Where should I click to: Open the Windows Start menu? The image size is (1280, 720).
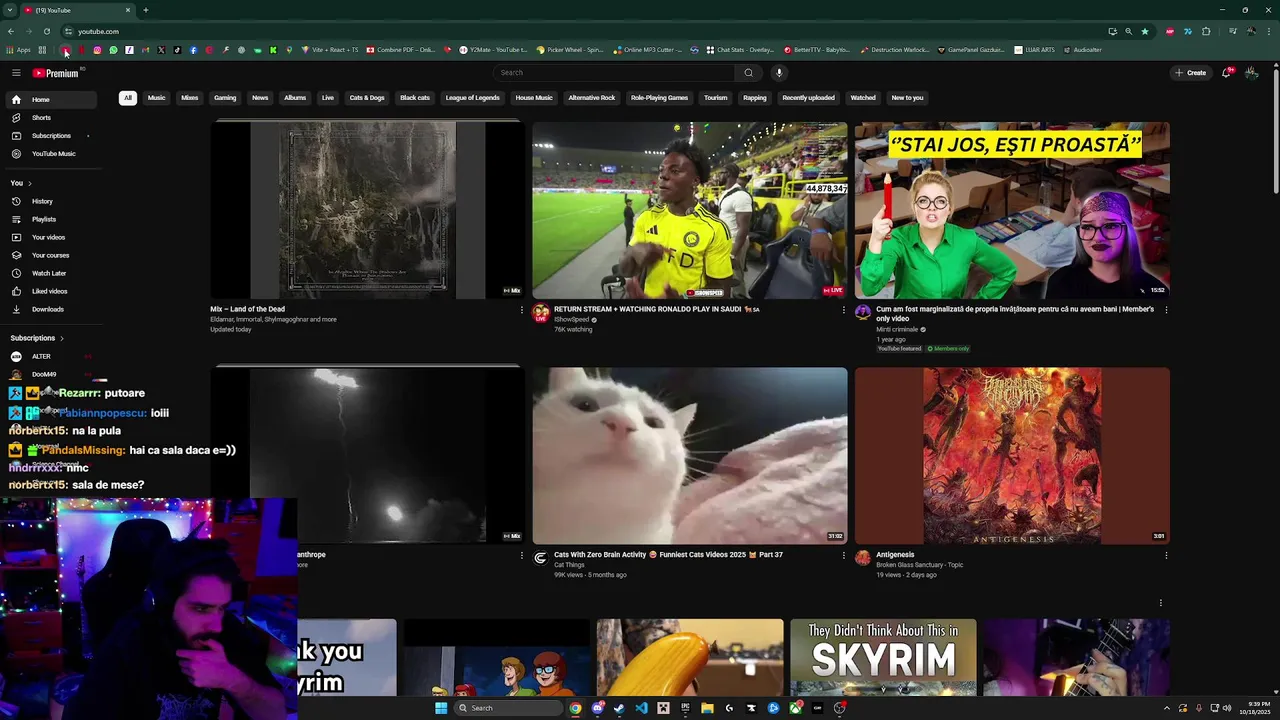(441, 708)
